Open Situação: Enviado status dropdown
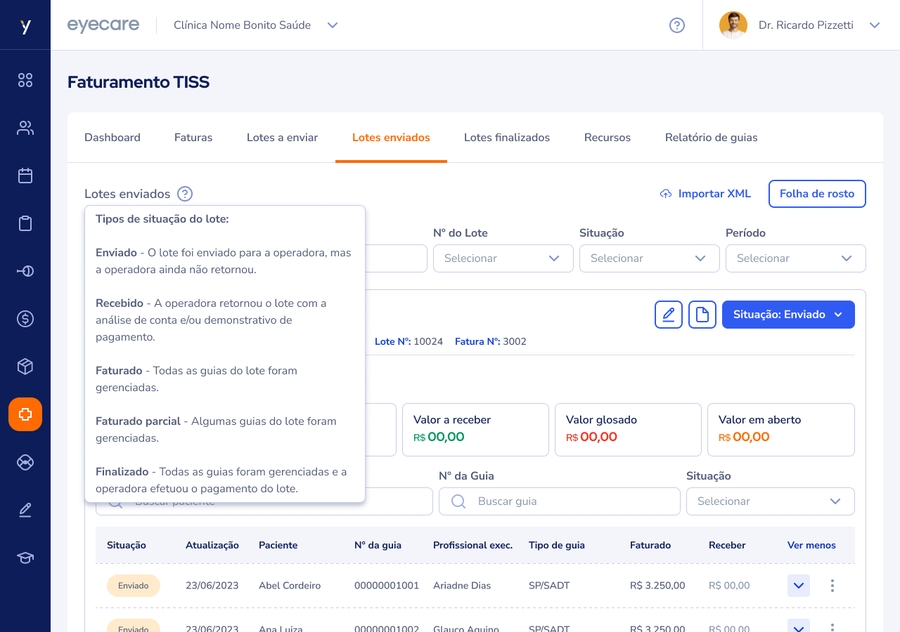Screen dimensions: 900x632 pos(788,315)
